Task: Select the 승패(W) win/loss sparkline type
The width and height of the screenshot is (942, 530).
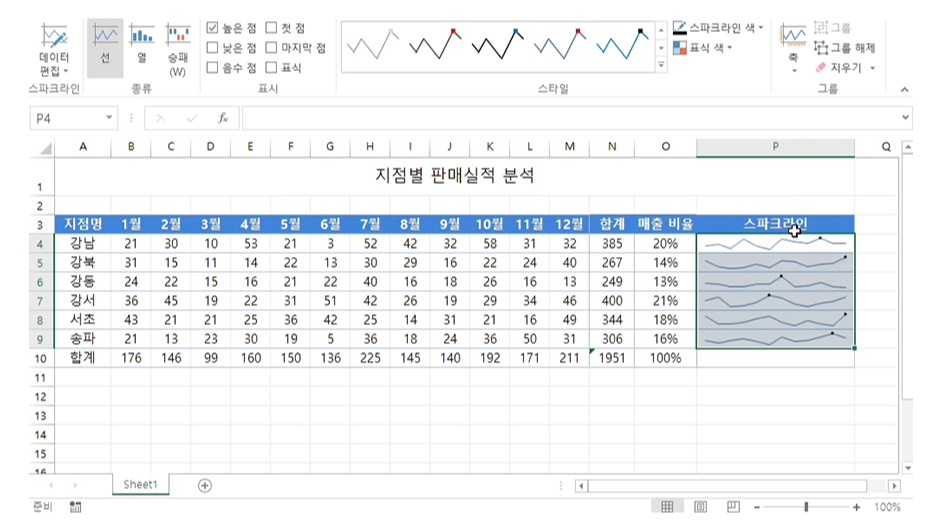Action: click(x=178, y=49)
